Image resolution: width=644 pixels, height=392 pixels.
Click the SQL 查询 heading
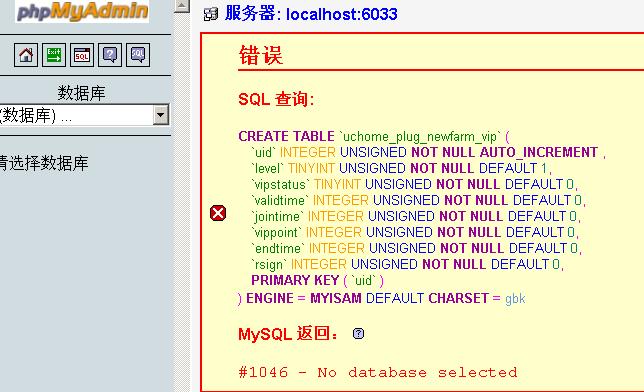pyautogui.click(x=276, y=99)
